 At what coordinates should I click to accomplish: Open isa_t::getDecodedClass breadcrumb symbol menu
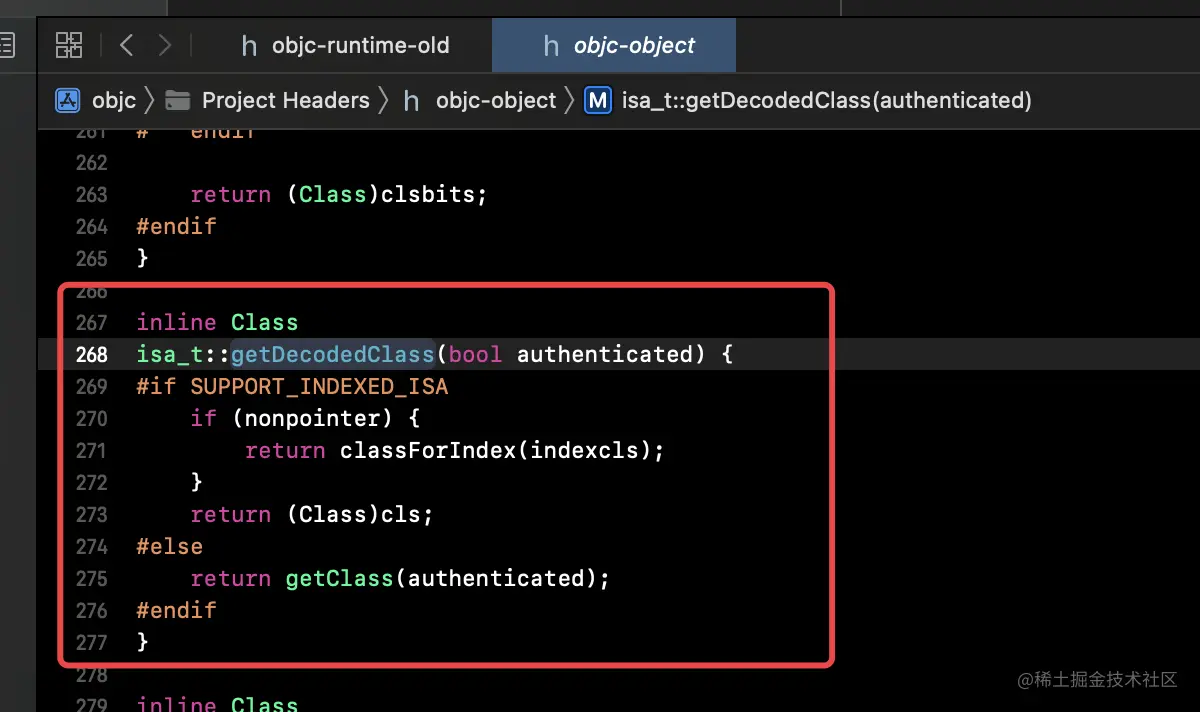point(826,100)
